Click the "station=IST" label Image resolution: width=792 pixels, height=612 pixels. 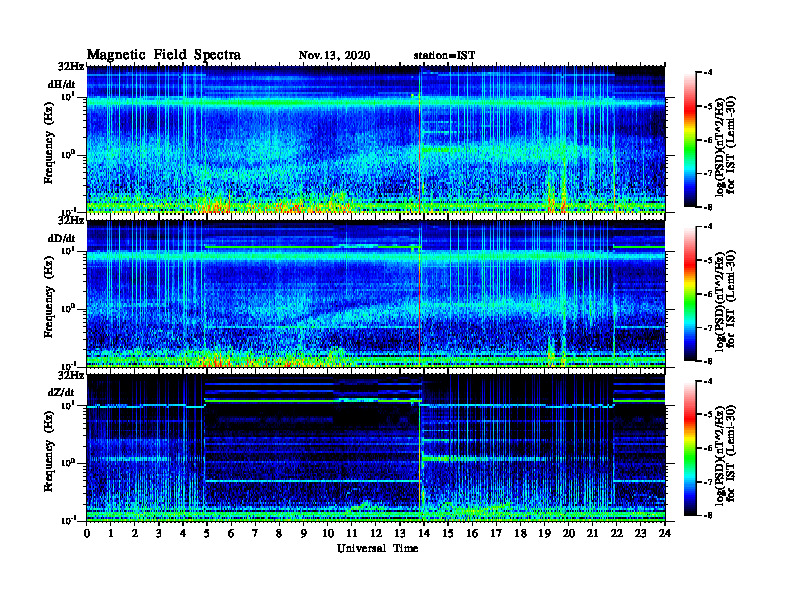tap(444, 55)
